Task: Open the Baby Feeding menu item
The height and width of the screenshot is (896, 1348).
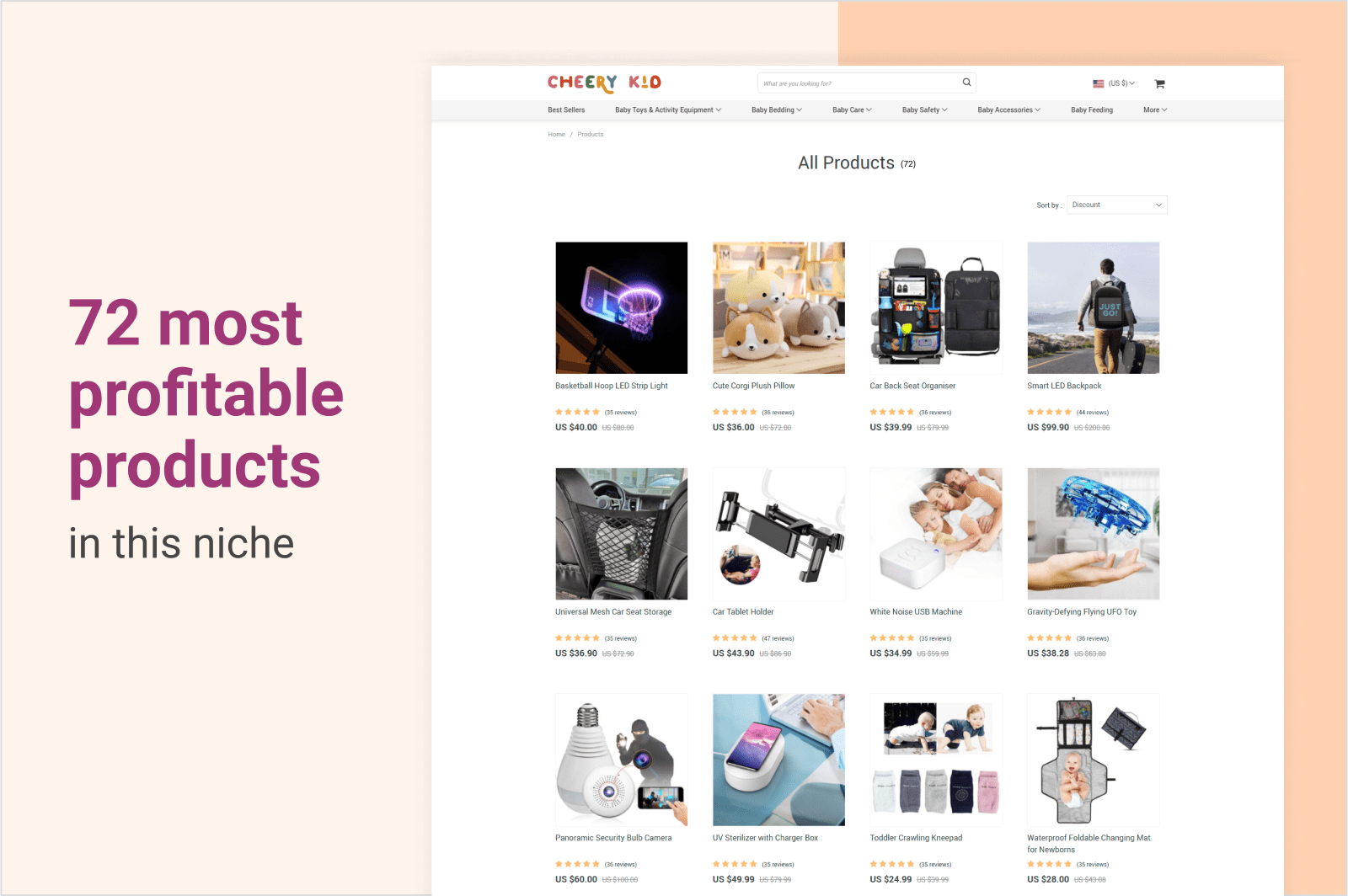Action: (1092, 110)
